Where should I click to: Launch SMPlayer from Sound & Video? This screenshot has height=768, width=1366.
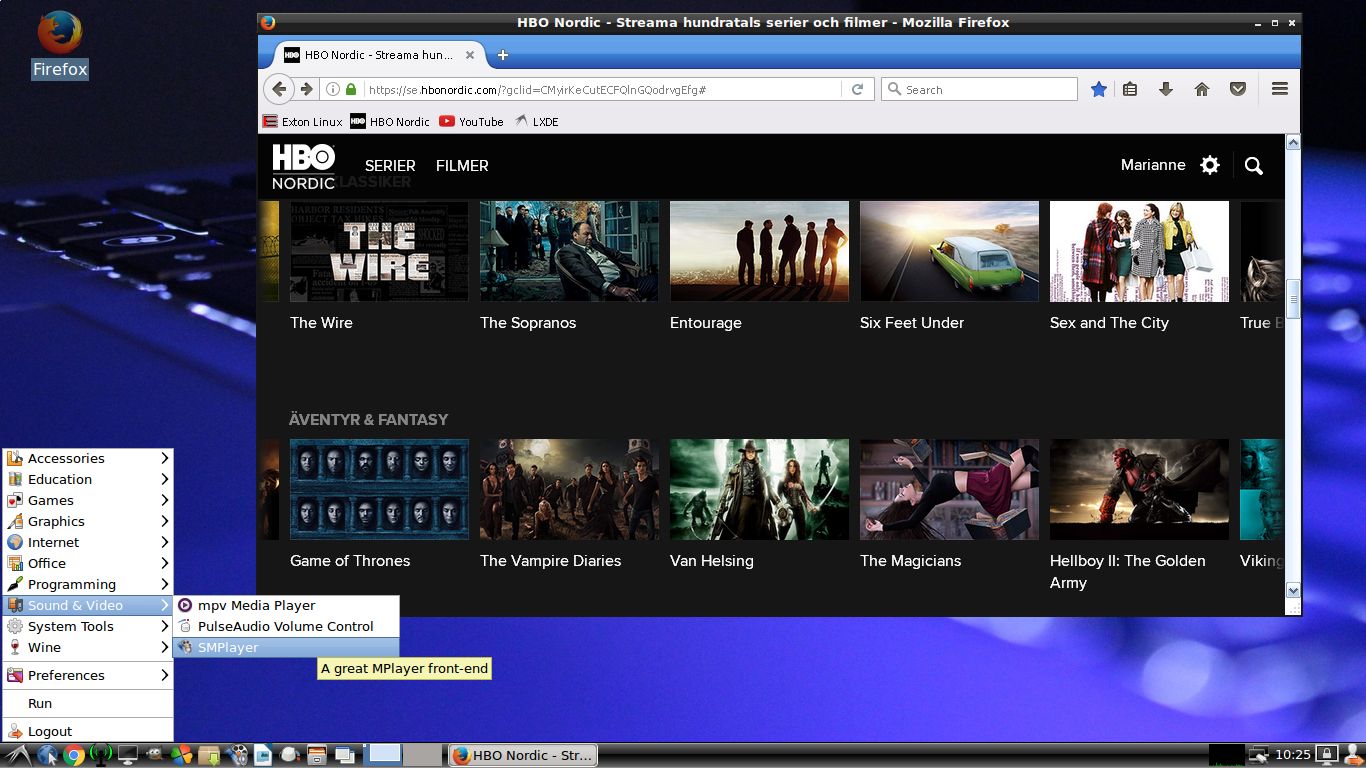tap(286, 647)
